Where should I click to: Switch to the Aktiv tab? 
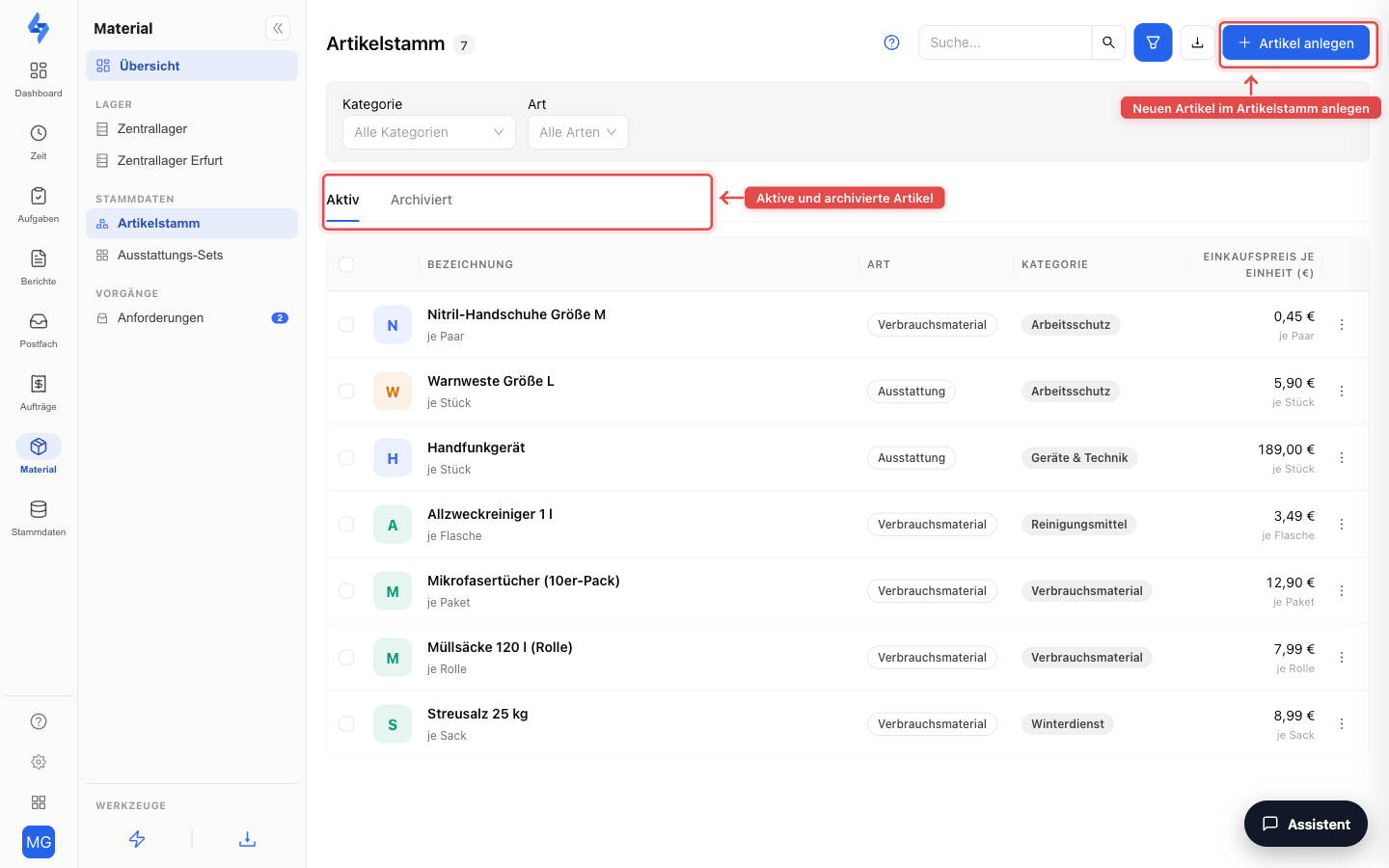(x=342, y=200)
